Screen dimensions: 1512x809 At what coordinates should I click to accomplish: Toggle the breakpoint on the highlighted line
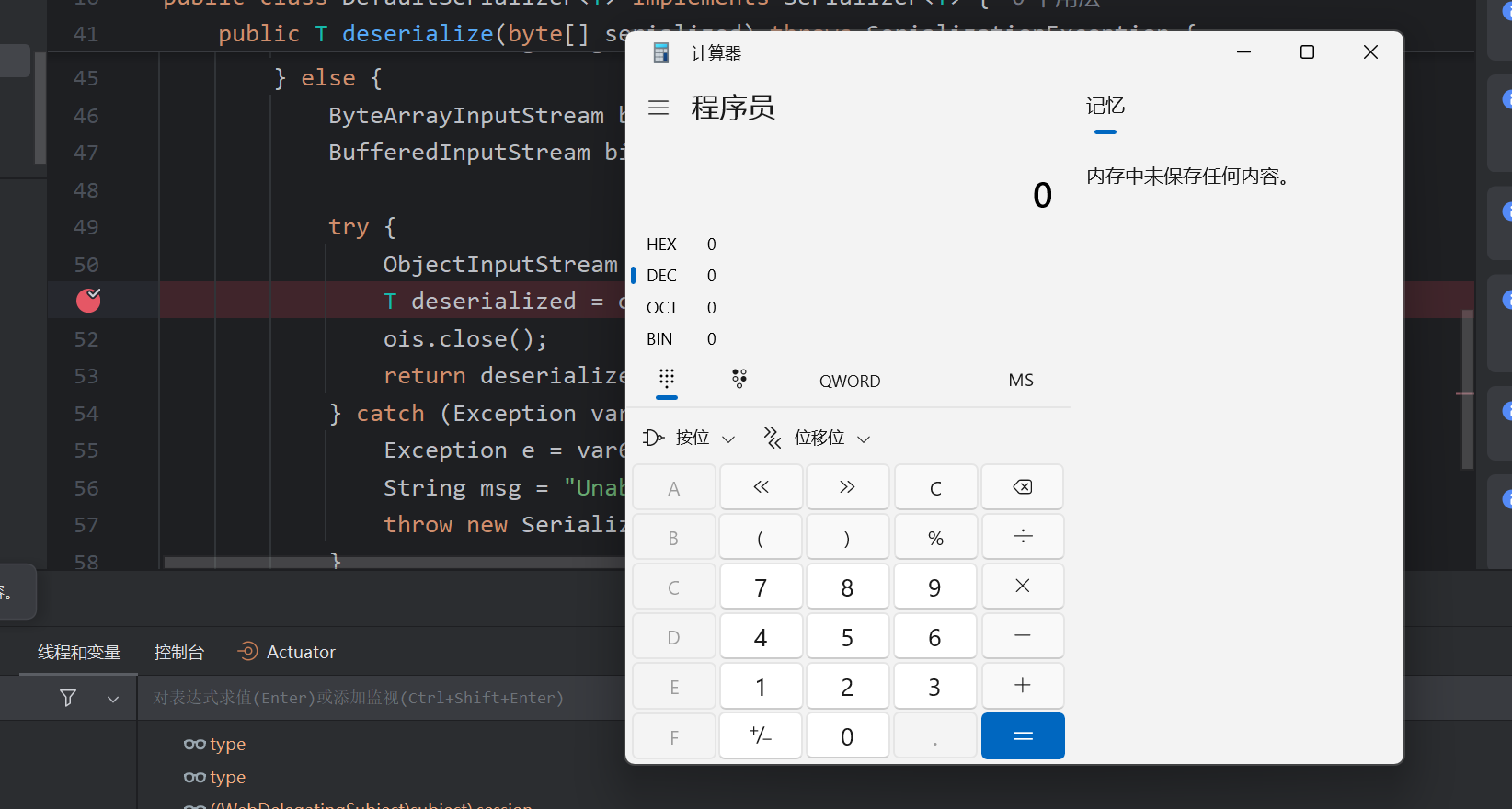[88, 300]
